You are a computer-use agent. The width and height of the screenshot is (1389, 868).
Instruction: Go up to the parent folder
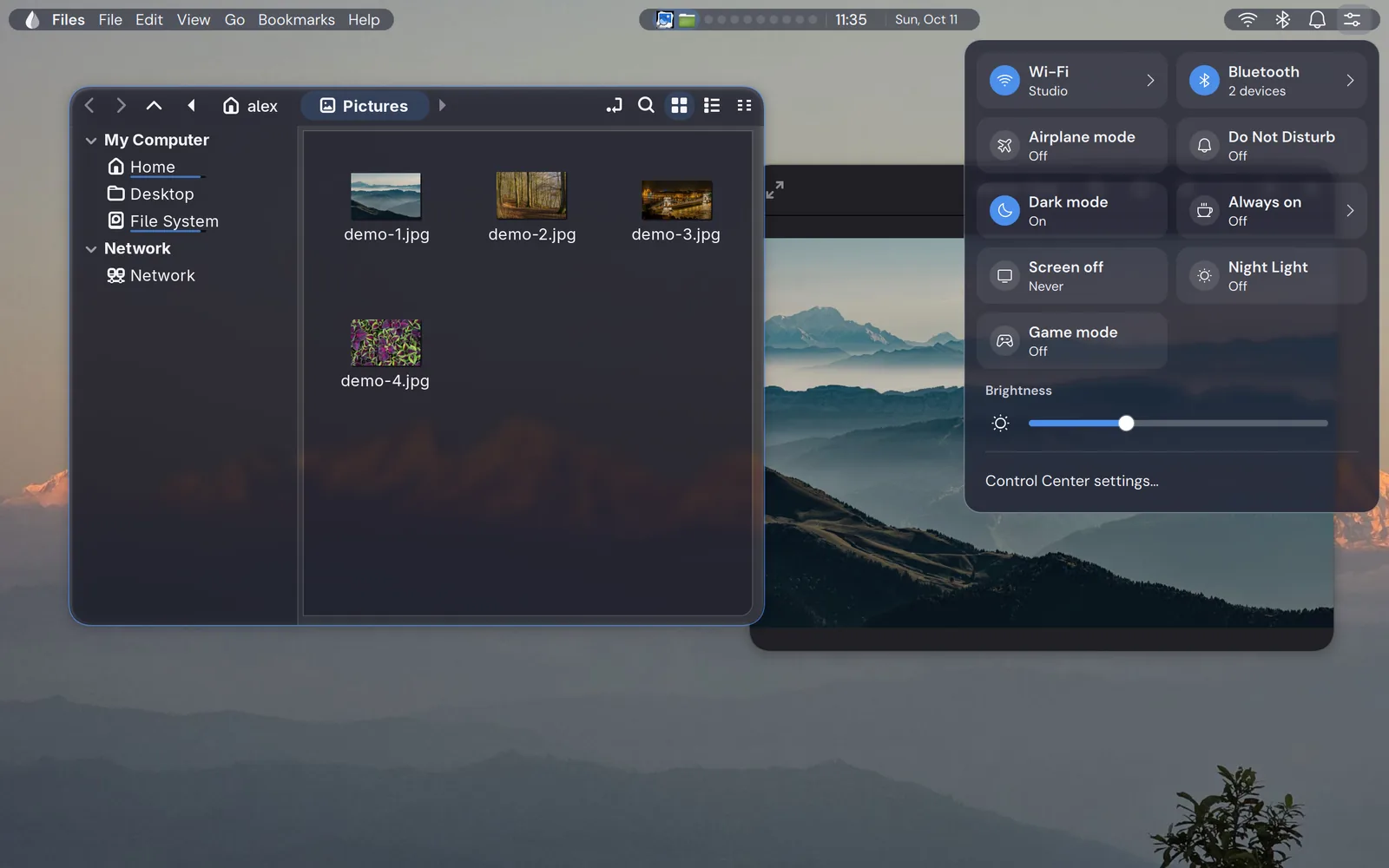click(154, 106)
